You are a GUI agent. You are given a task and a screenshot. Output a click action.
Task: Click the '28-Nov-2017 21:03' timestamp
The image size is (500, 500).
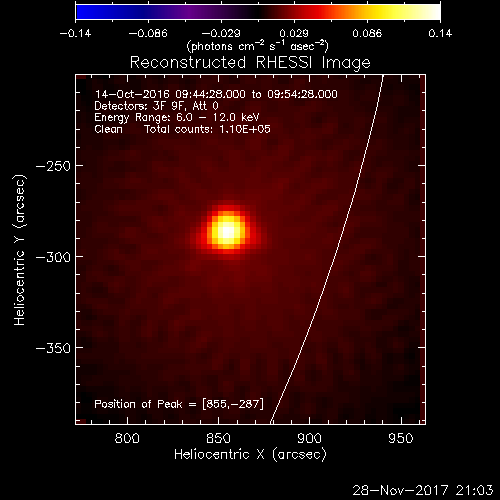423,490
